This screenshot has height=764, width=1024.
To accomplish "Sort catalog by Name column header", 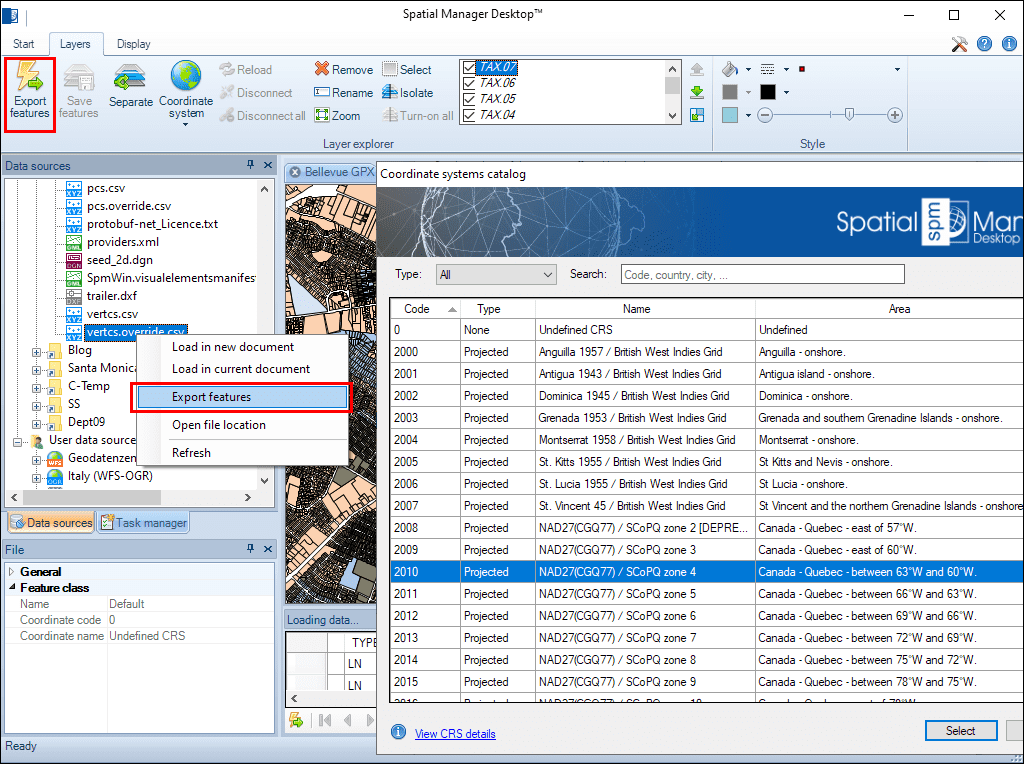I will [x=645, y=309].
